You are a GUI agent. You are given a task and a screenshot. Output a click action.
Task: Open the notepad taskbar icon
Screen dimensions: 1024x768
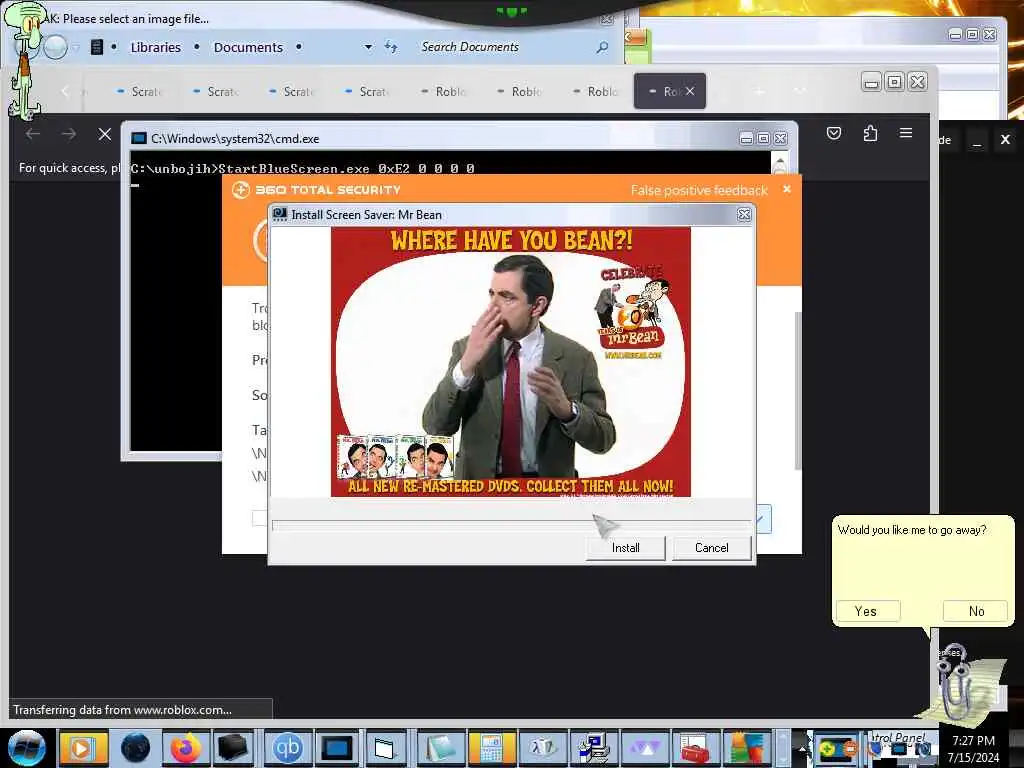point(440,748)
